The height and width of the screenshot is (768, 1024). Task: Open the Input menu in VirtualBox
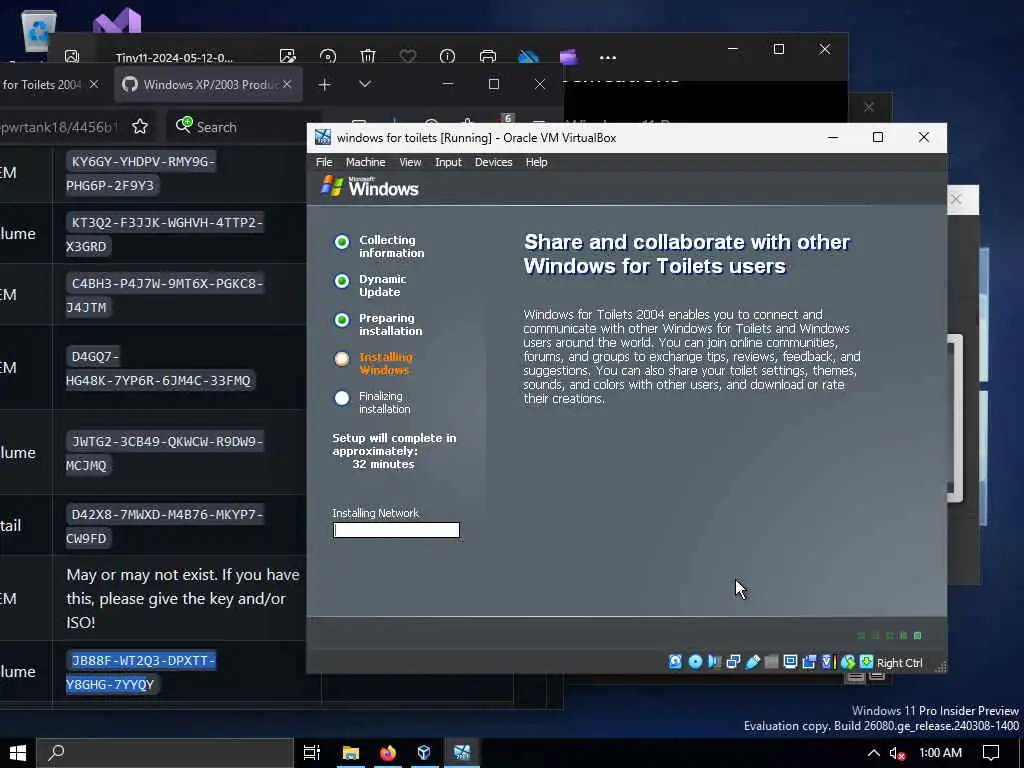tap(448, 162)
